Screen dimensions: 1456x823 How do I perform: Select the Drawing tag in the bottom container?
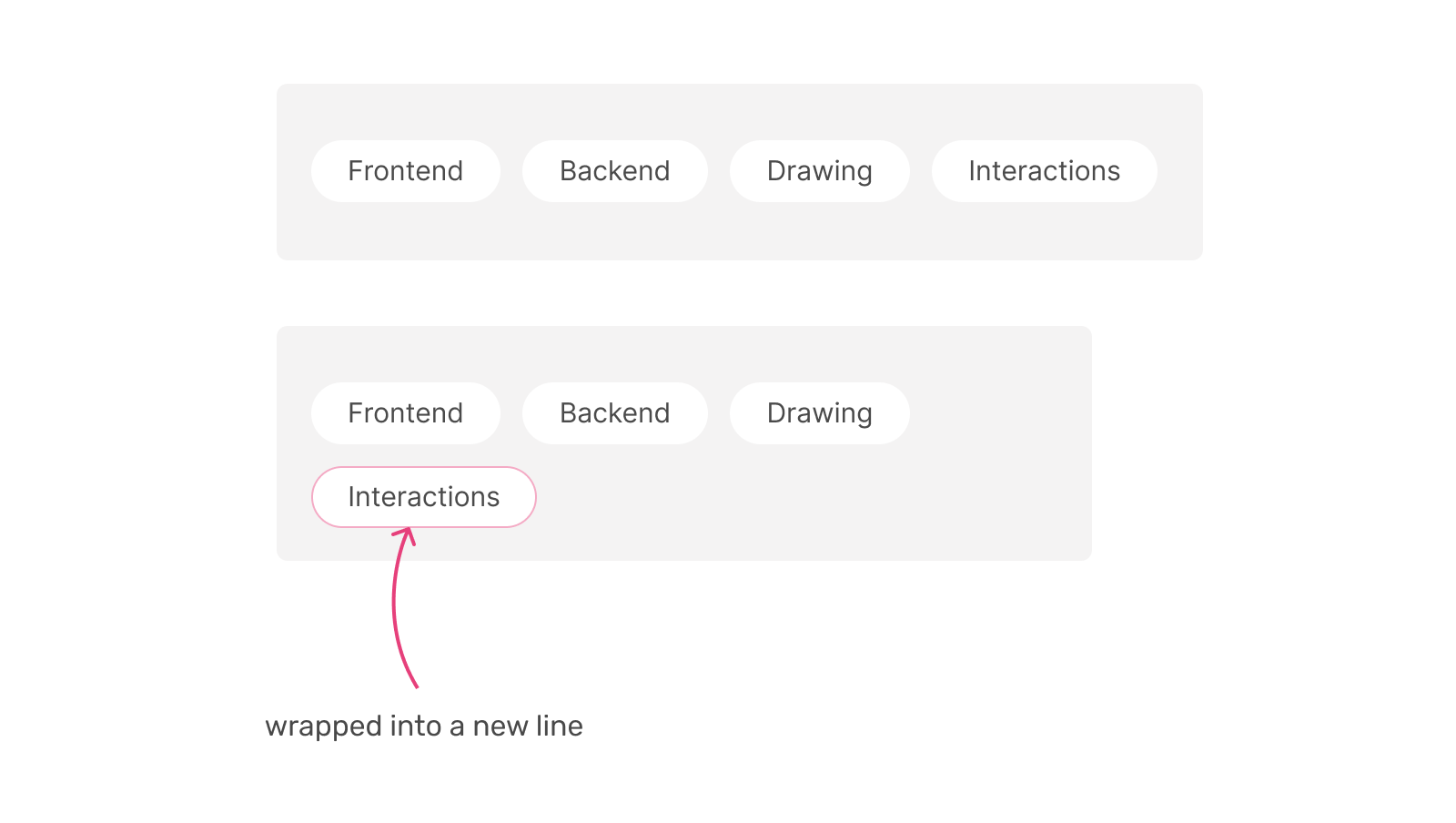point(819,412)
